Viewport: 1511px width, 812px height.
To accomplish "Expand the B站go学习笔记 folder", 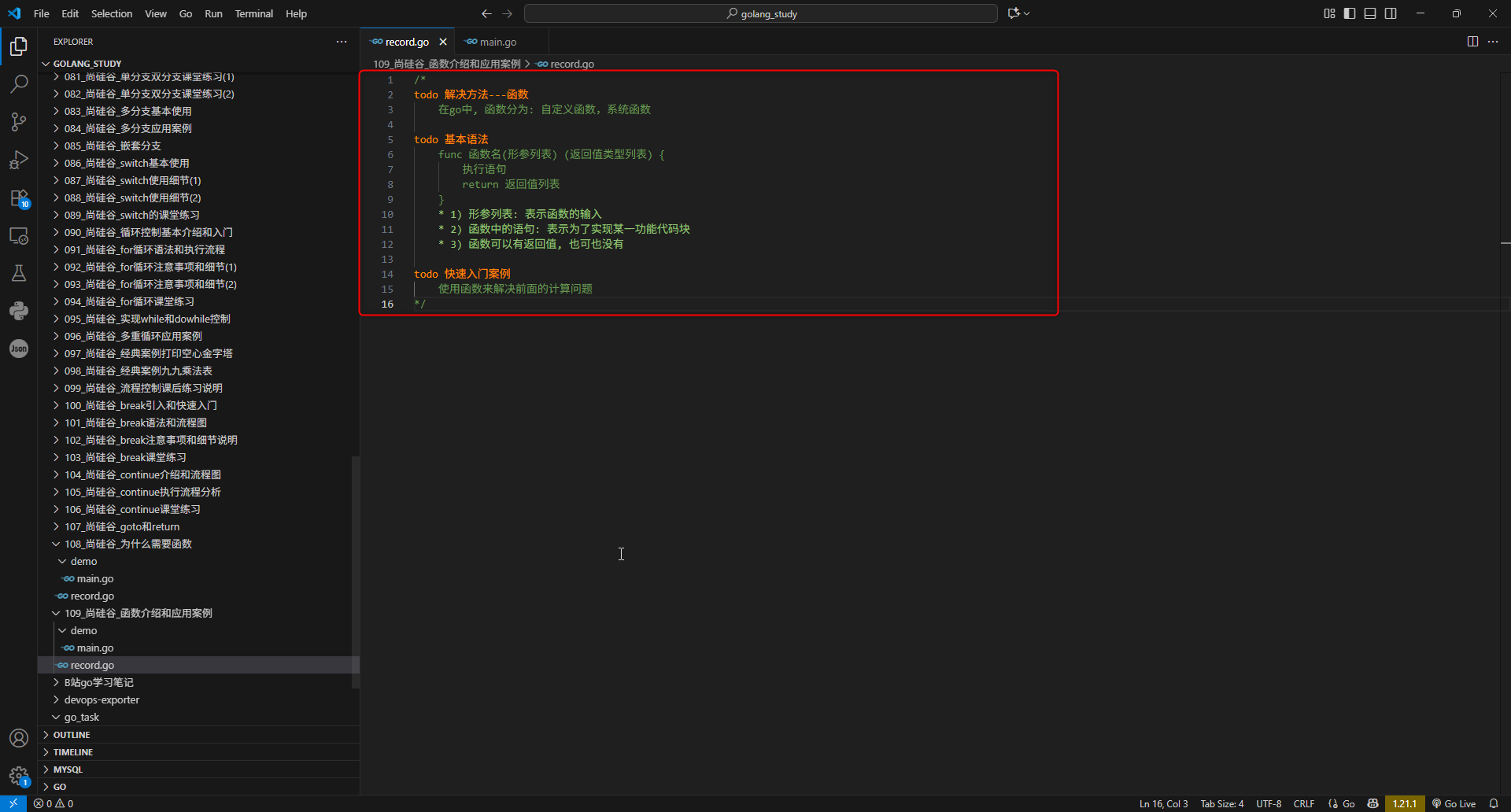I will 198,682.
